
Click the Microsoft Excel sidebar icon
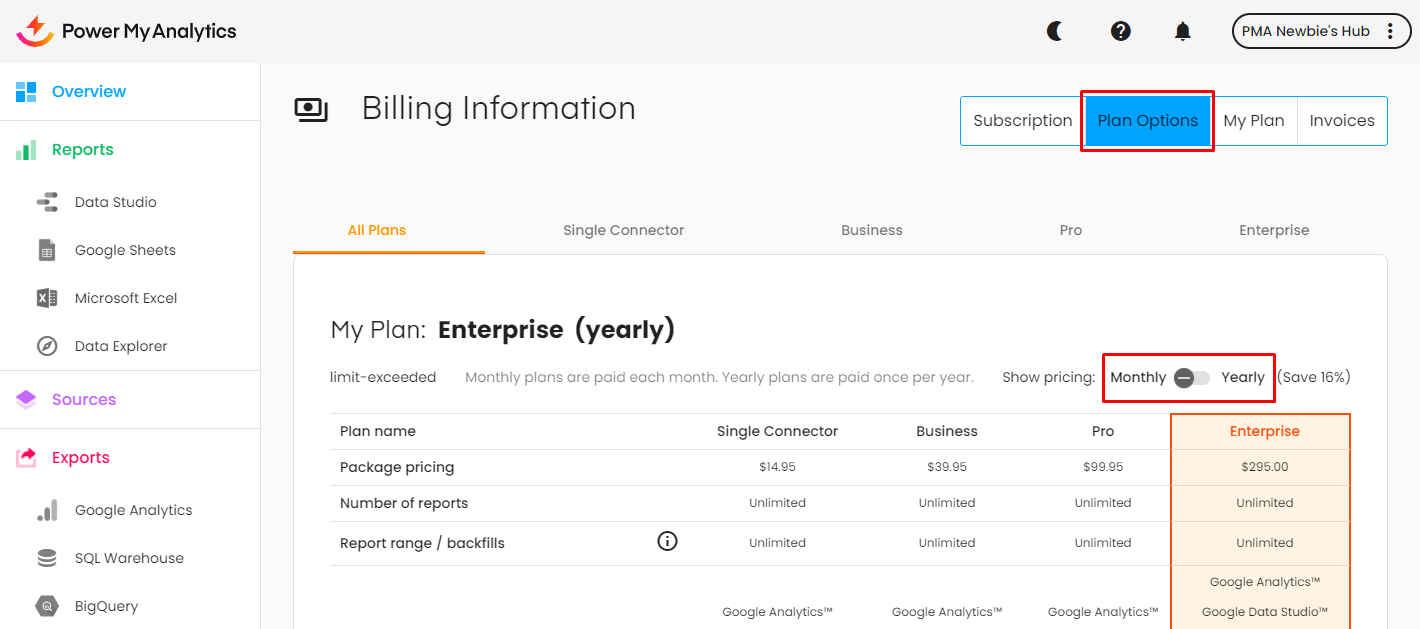point(47,298)
